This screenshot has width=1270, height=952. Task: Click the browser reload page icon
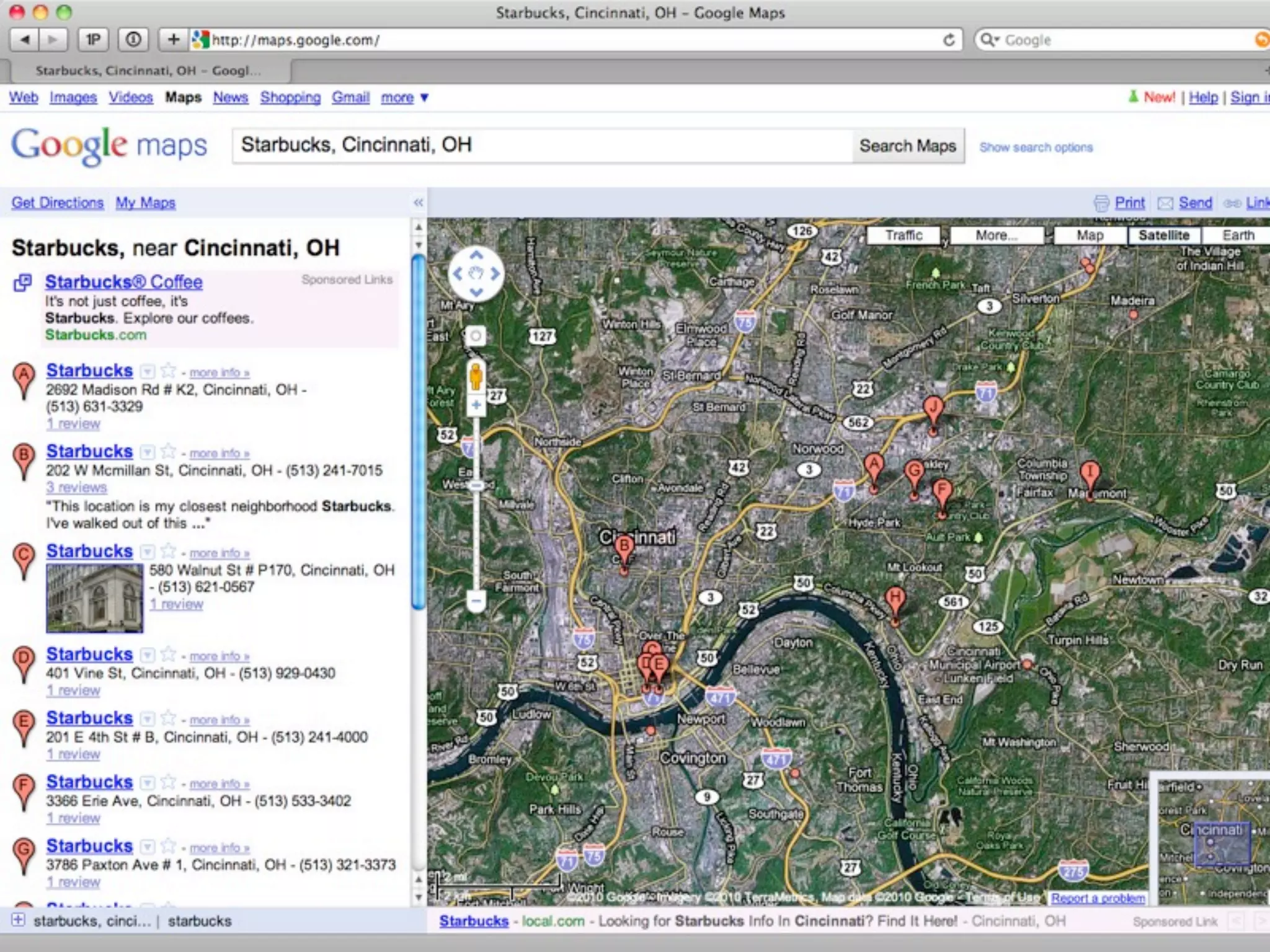(949, 40)
